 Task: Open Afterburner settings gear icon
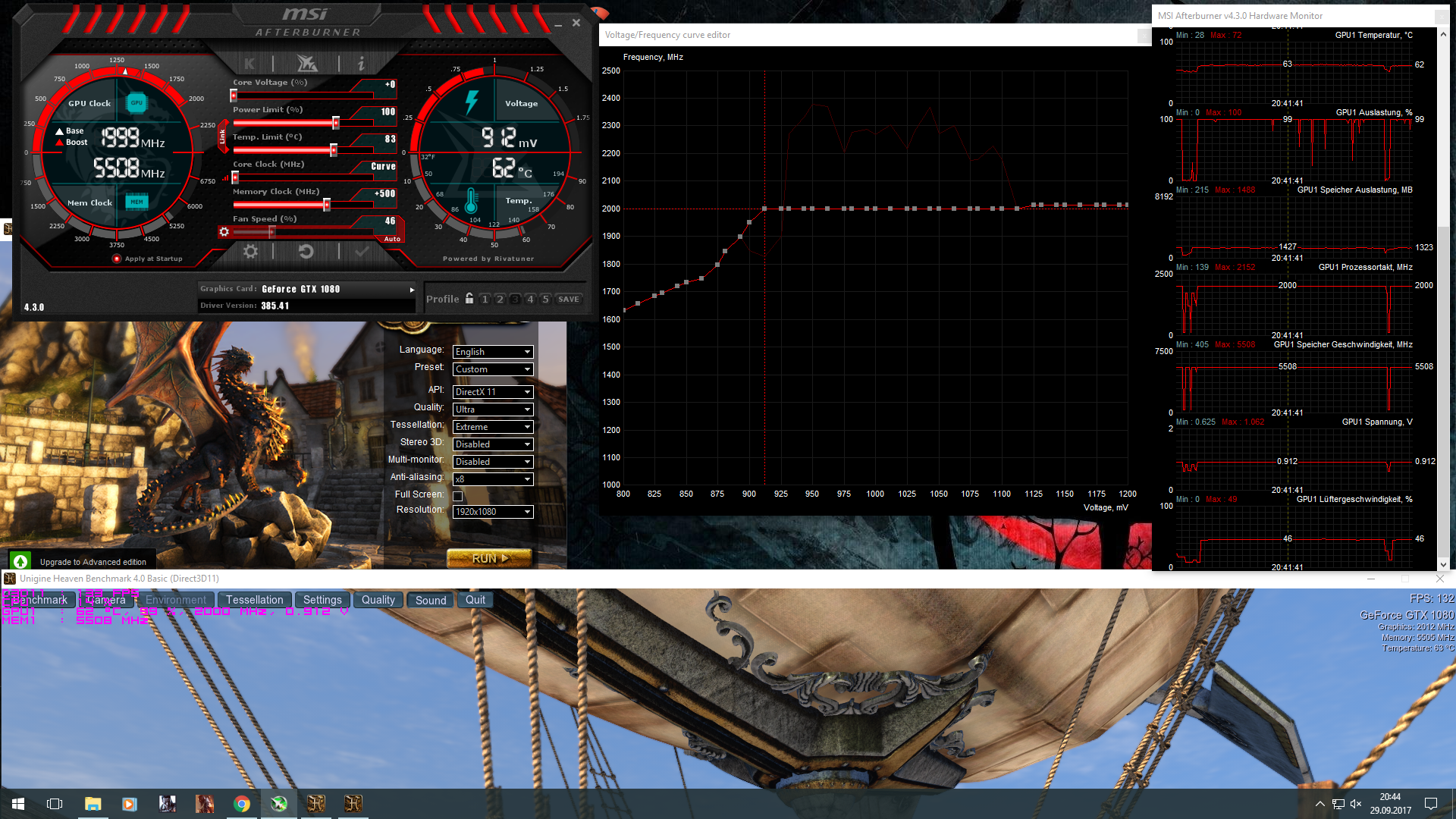coord(250,252)
